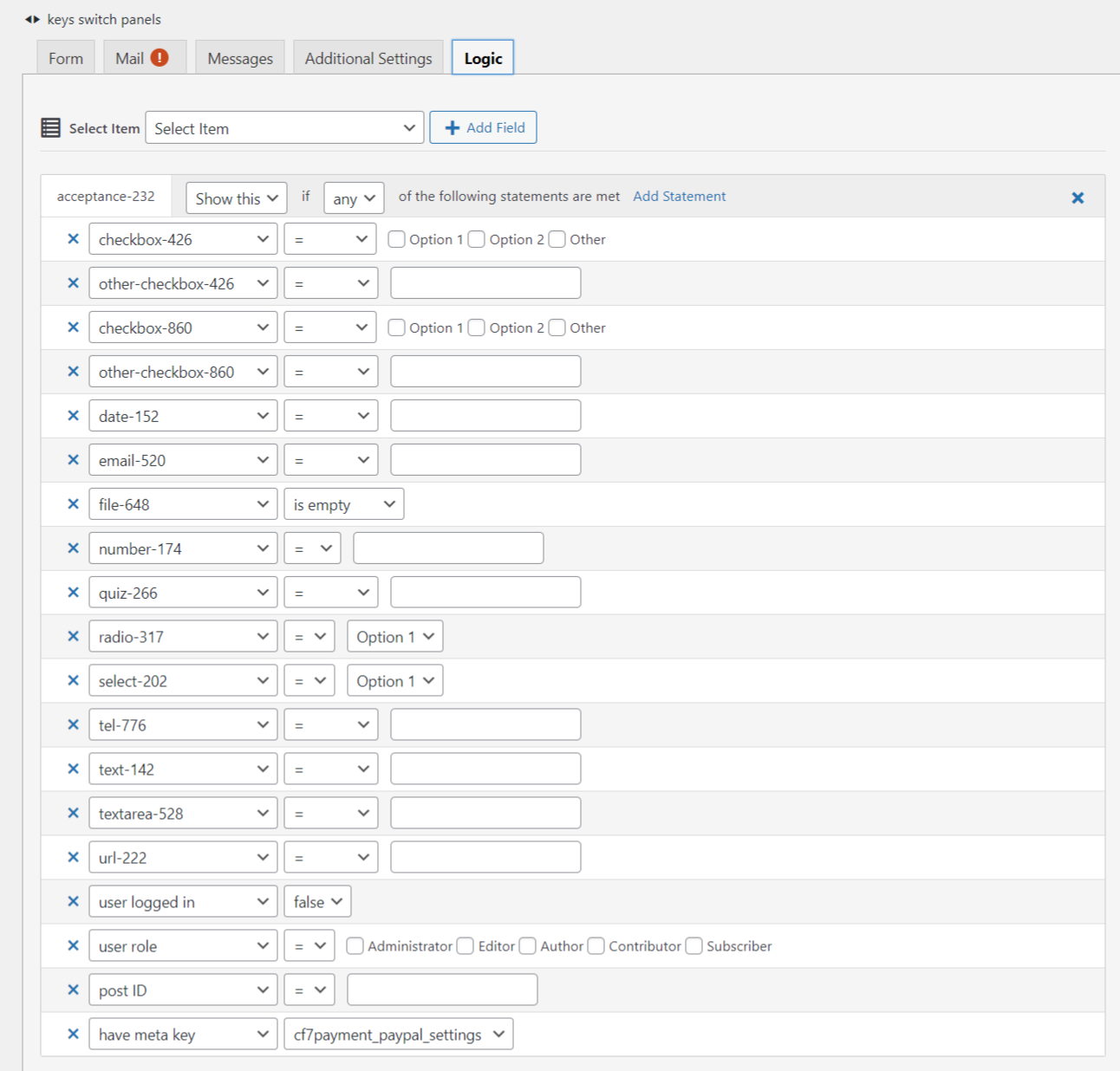Viewport: 1120px width, 1071px height.
Task: Check Option 1 for checkbox-426
Action: pyautogui.click(x=397, y=239)
